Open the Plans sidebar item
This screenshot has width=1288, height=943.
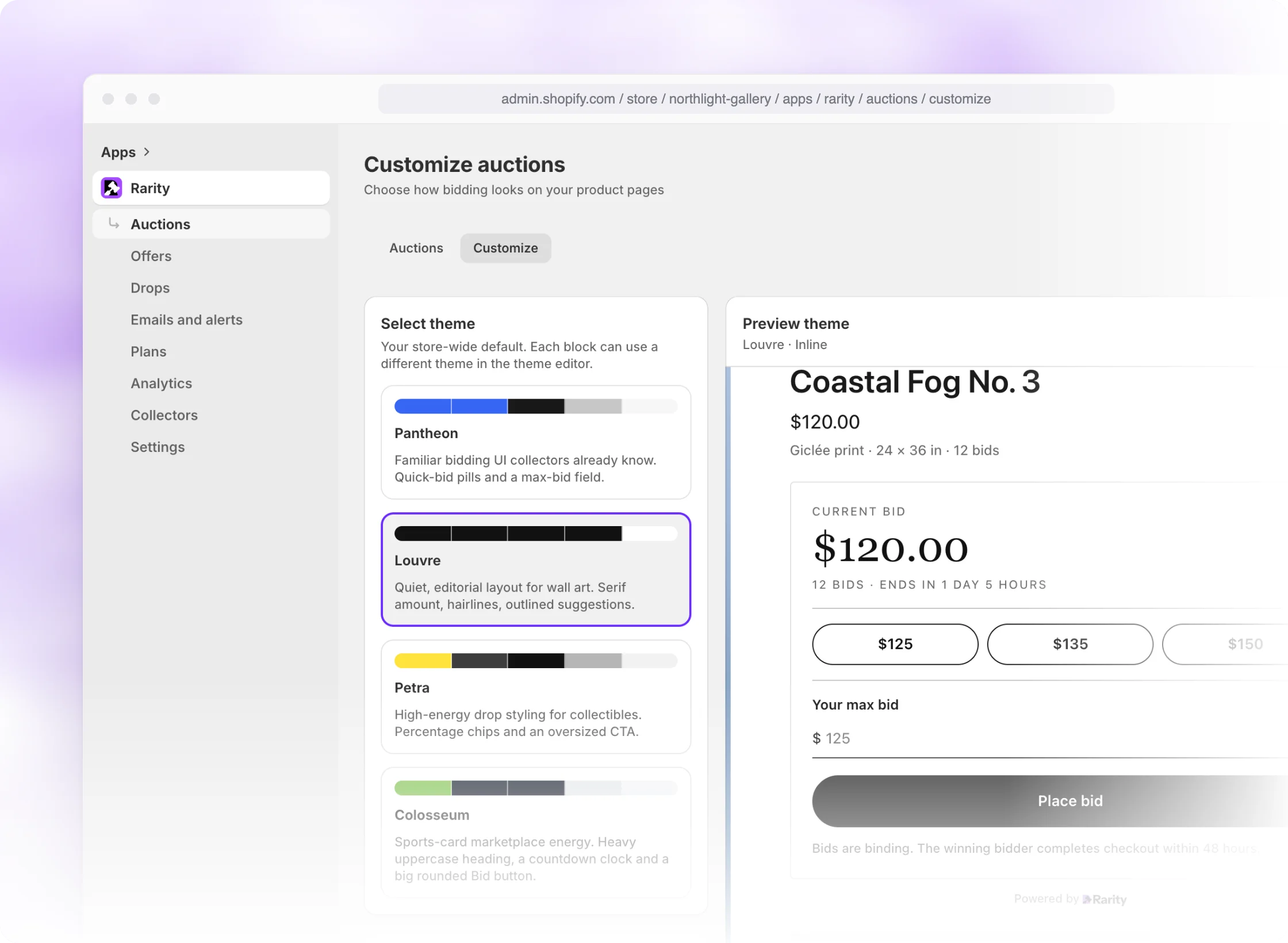coord(148,351)
